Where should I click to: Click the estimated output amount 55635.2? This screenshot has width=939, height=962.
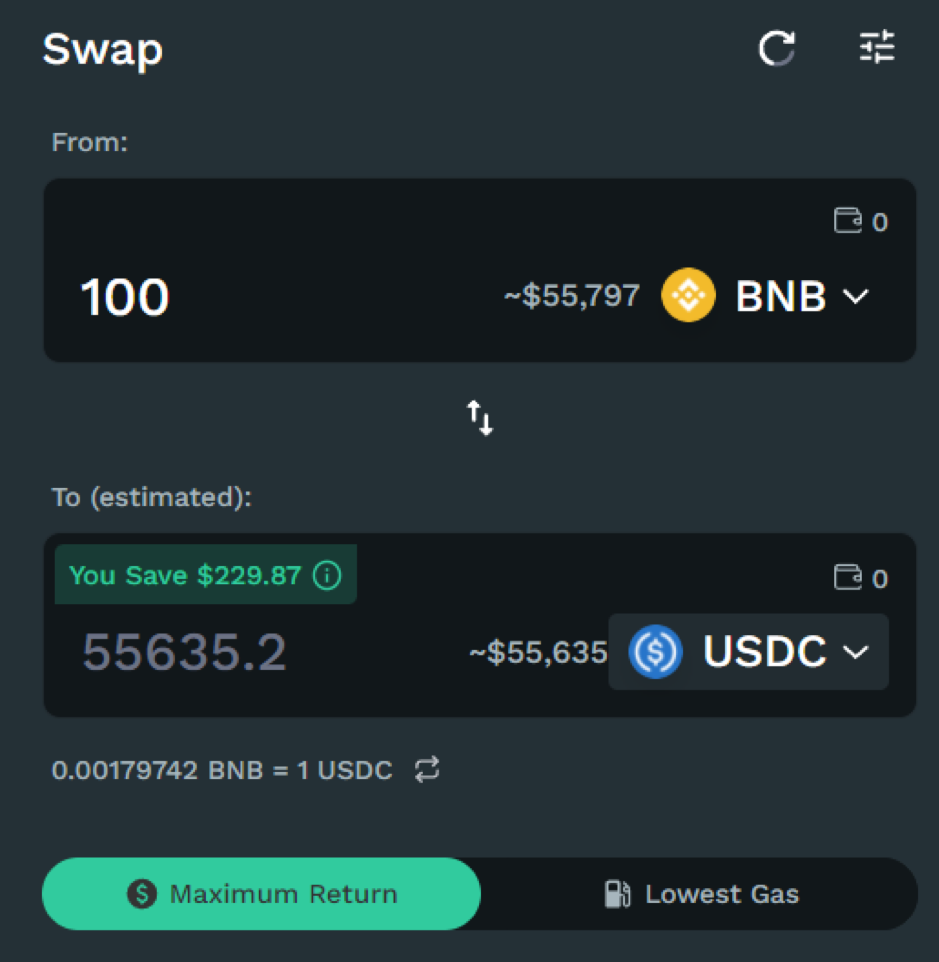184,652
